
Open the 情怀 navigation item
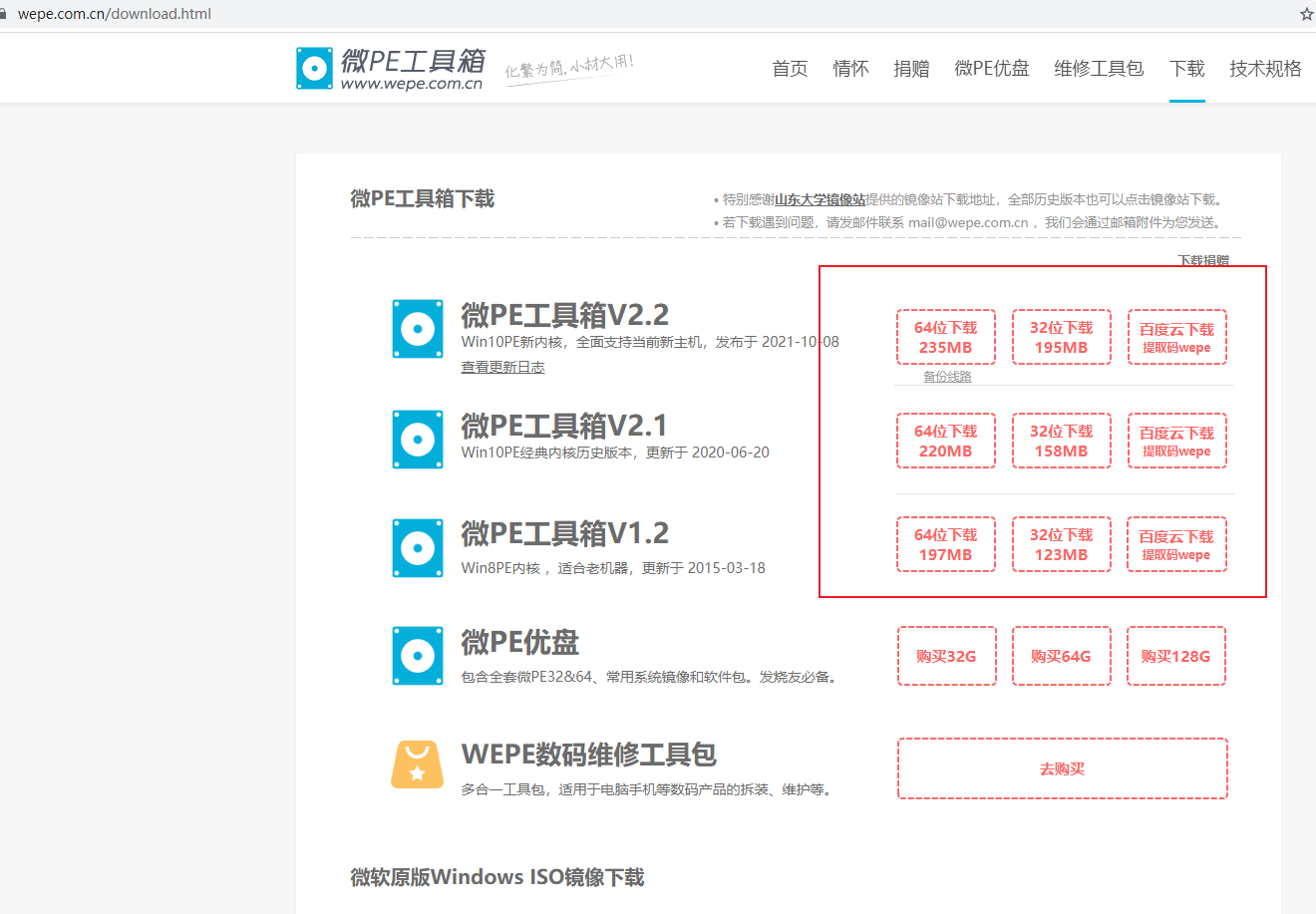(850, 68)
